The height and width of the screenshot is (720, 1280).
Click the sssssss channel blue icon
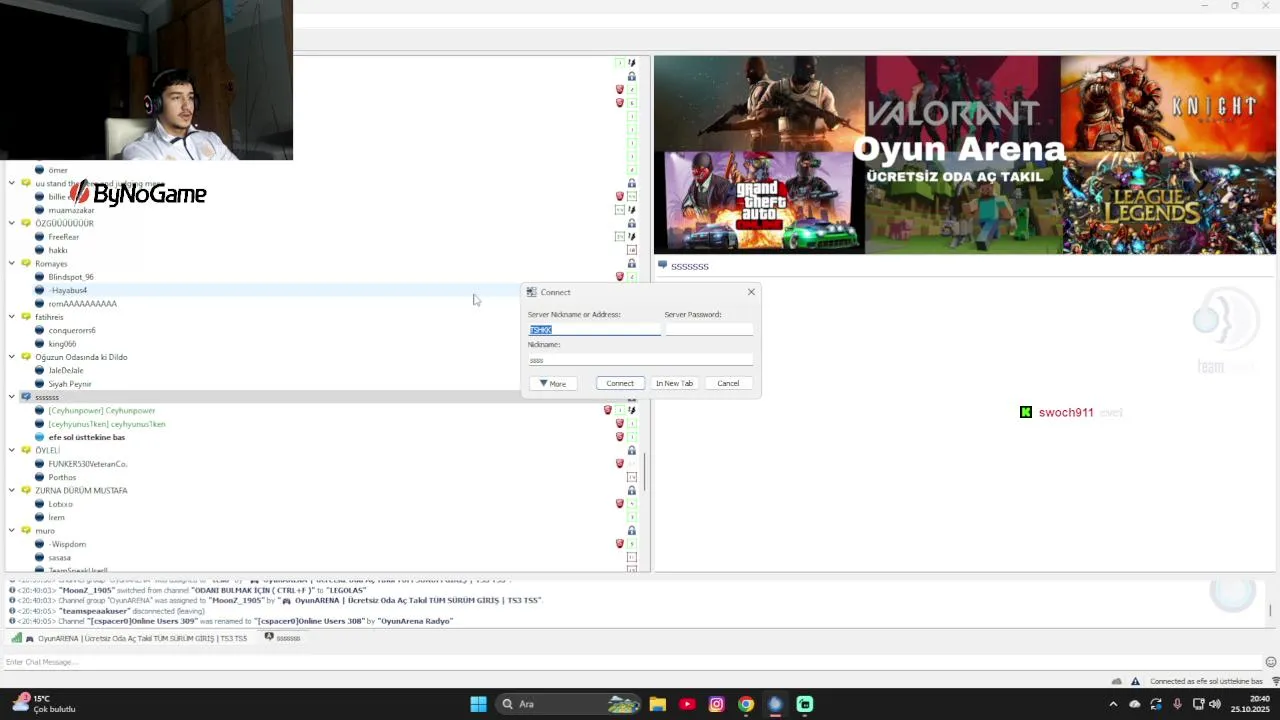tap(26, 397)
